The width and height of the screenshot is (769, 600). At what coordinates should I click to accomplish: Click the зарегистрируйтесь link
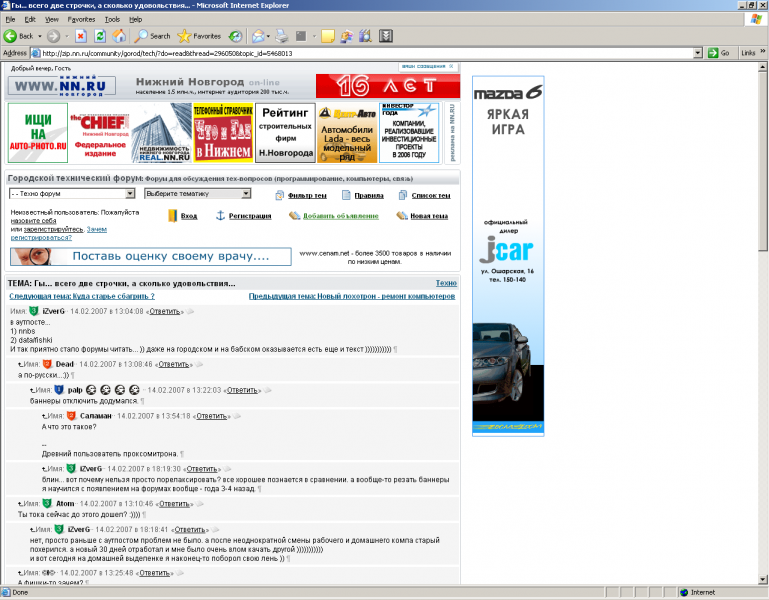coord(53,230)
